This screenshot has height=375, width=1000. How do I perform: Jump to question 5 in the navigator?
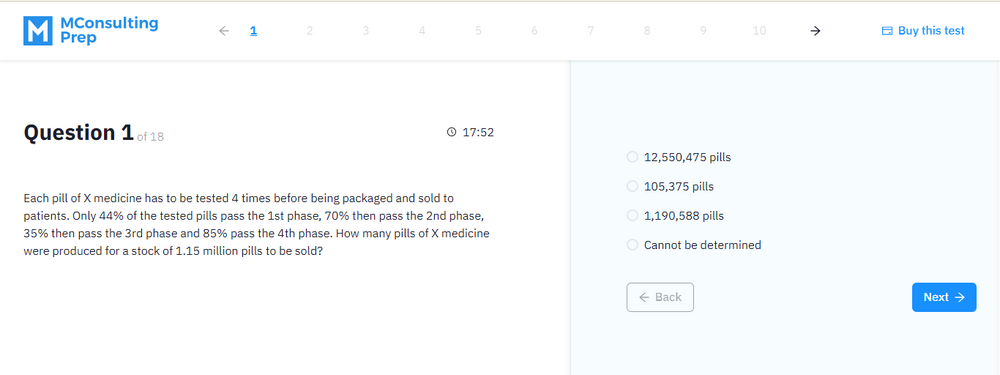point(478,31)
